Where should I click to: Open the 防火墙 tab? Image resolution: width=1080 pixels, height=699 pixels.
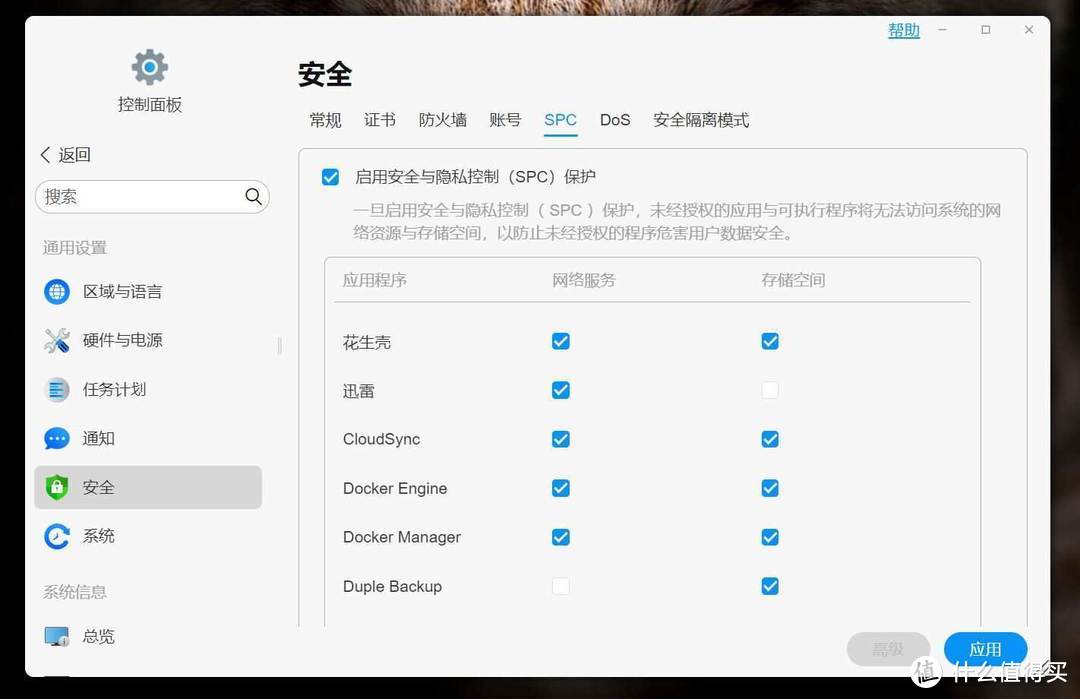pos(442,121)
